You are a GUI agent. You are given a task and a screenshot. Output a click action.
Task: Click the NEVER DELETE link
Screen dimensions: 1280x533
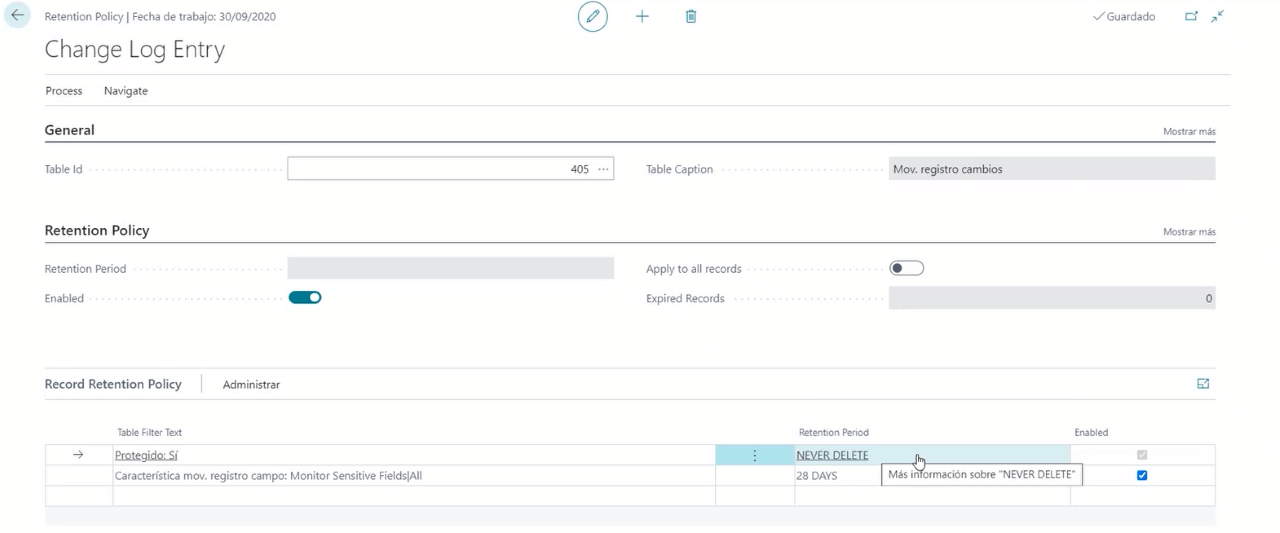pyautogui.click(x=832, y=455)
